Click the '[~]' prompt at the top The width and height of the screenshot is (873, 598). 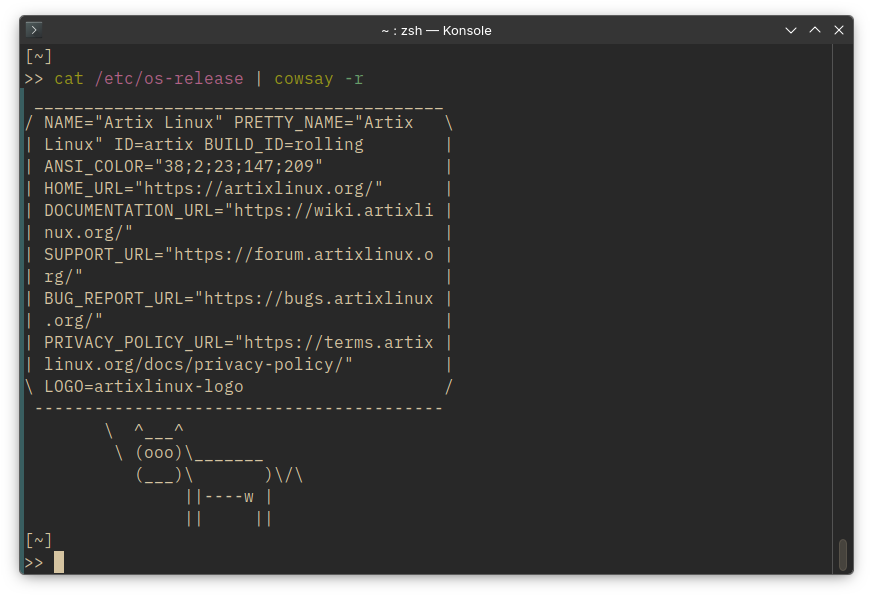point(38,56)
